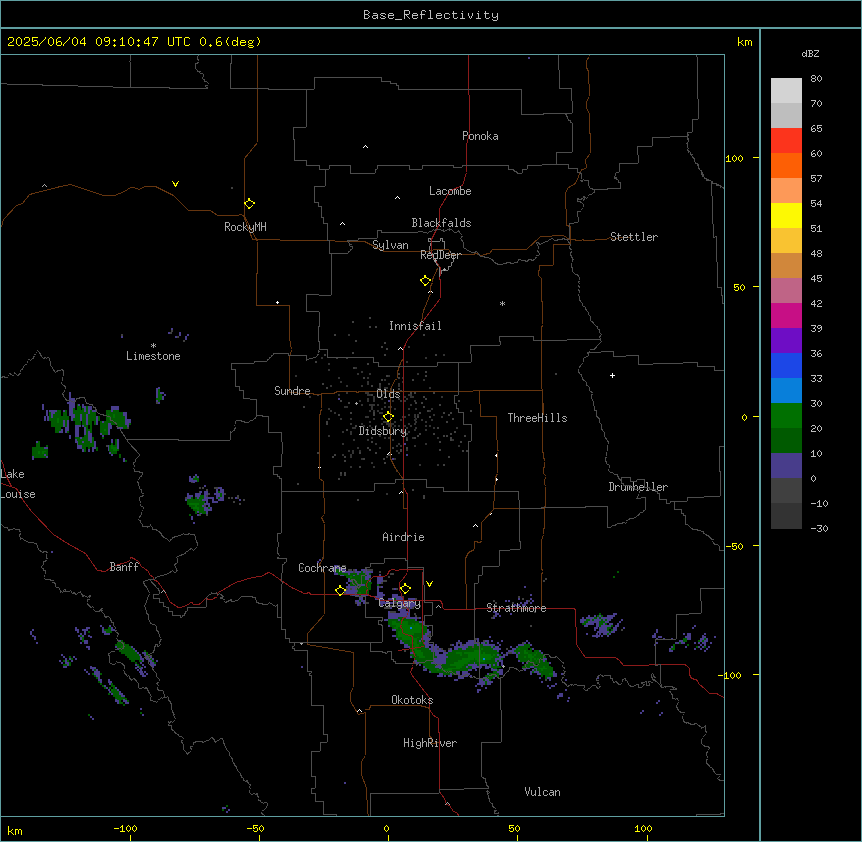The image size is (862, 842).
Task: Click the white caret marker between Innisfail and Olds
Action: click(x=400, y=348)
